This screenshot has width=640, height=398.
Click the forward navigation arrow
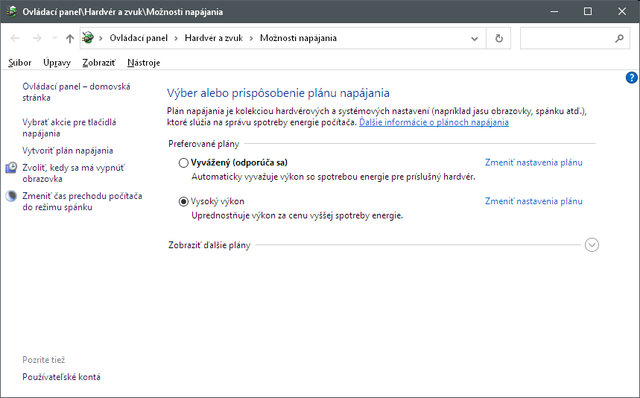pyautogui.click(x=37, y=38)
